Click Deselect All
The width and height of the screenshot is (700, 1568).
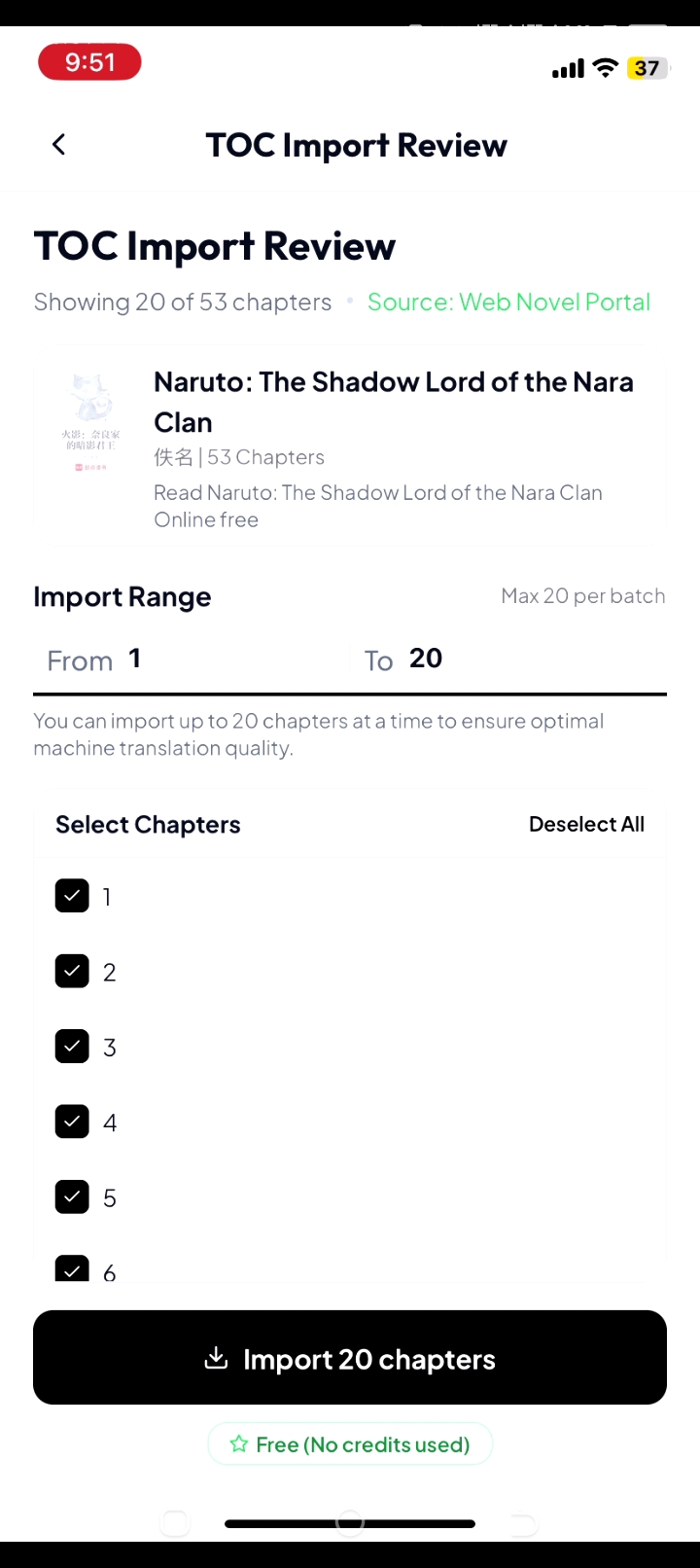(586, 824)
